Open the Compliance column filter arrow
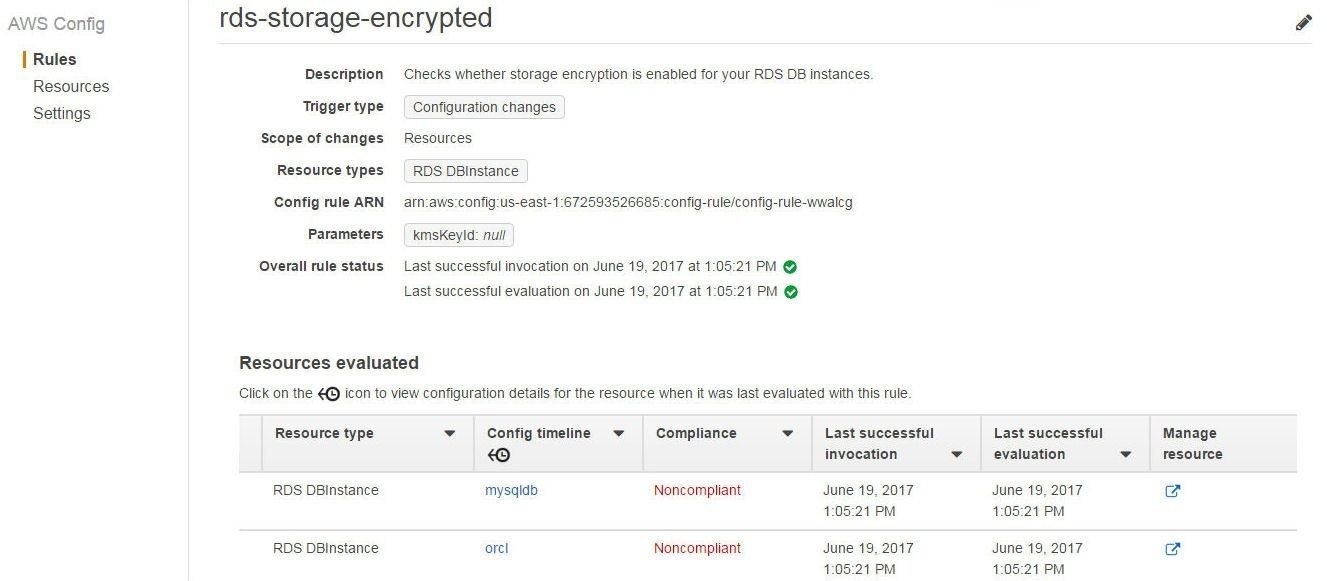This screenshot has height=581, width=1327. [x=788, y=434]
